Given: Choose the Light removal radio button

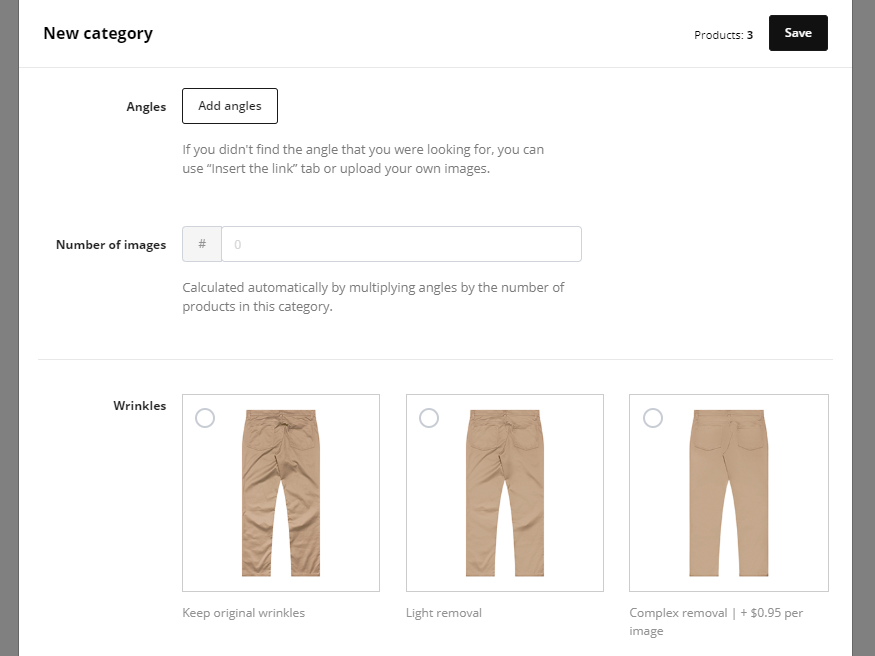Looking at the screenshot, I should 429,418.
